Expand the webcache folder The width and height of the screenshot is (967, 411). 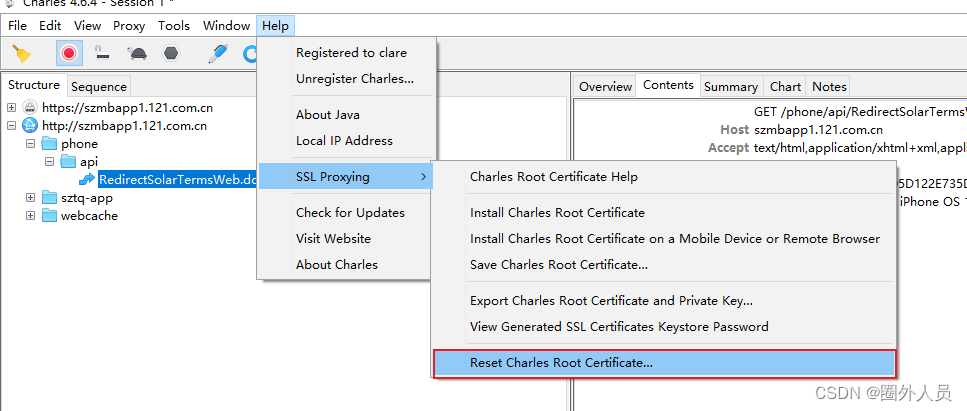(x=30, y=215)
